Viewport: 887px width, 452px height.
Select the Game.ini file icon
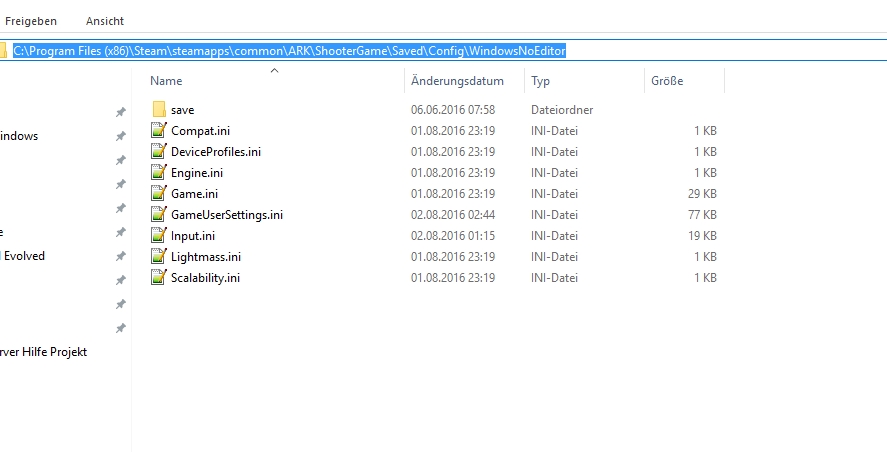point(159,193)
